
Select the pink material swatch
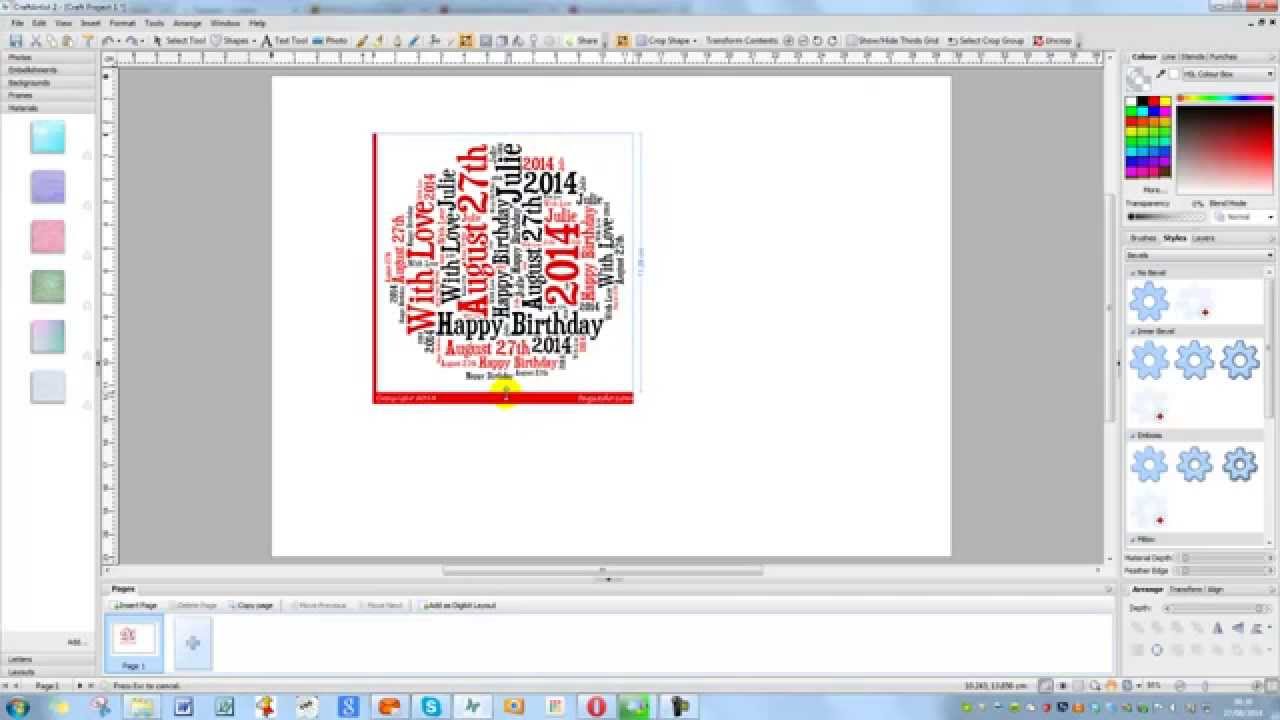(x=48, y=237)
